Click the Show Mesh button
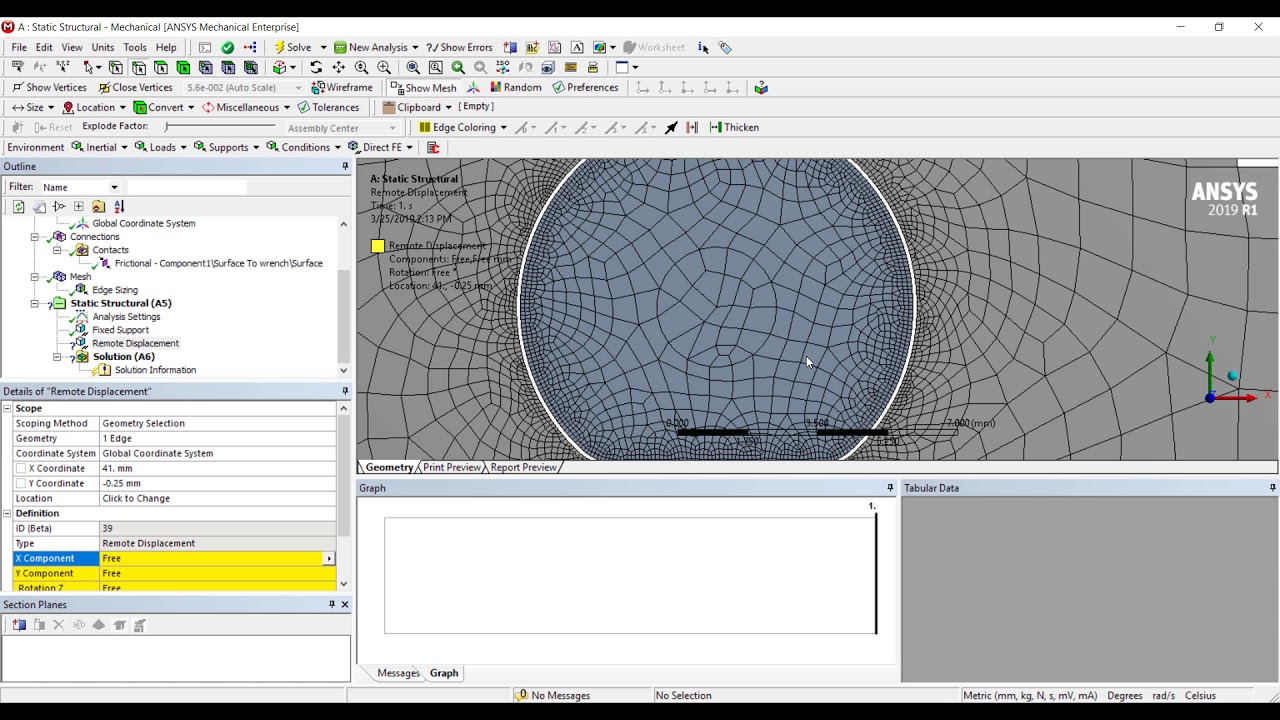Screen dimensions: 1280x720 pyautogui.click(x=423, y=87)
